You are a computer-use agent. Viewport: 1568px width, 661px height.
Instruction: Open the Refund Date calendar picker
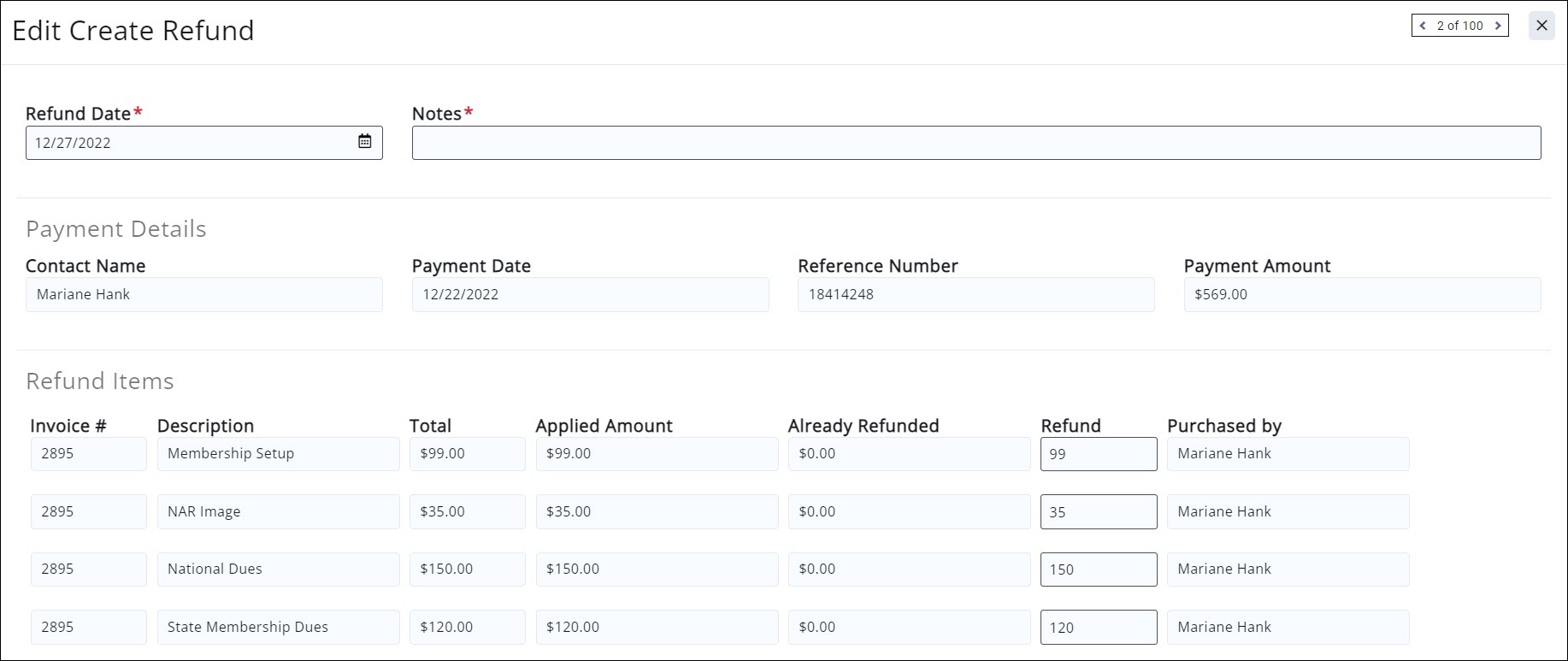click(365, 142)
